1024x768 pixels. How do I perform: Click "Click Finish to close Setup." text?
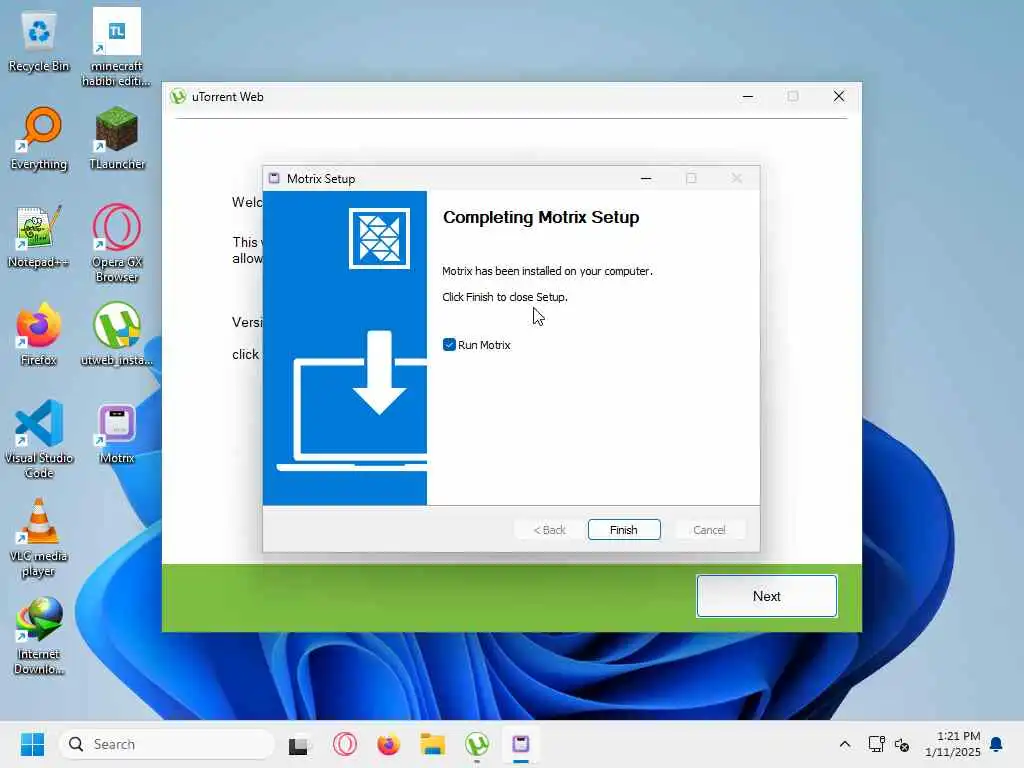(x=505, y=297)
